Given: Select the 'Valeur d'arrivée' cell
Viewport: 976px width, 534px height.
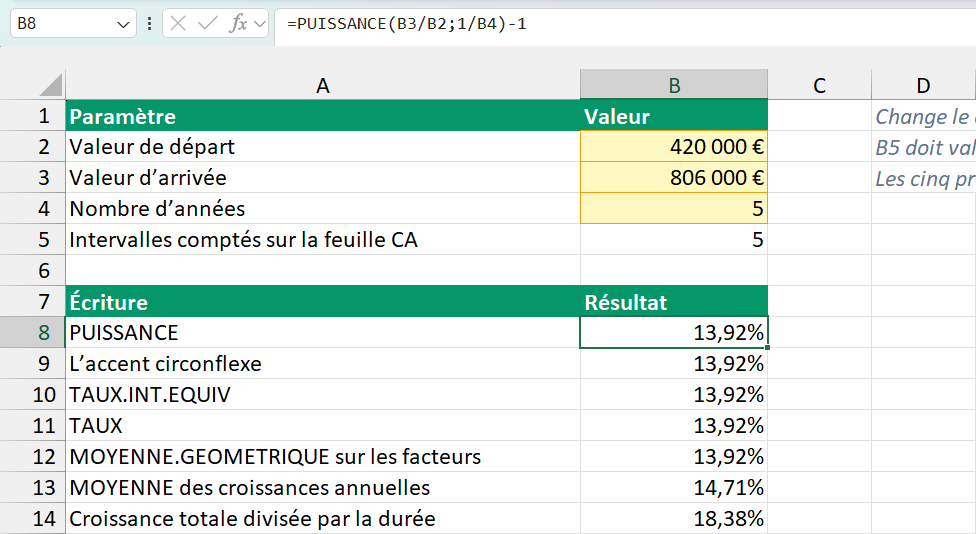Looking at the screenshot, I should (x=322, y=177).
